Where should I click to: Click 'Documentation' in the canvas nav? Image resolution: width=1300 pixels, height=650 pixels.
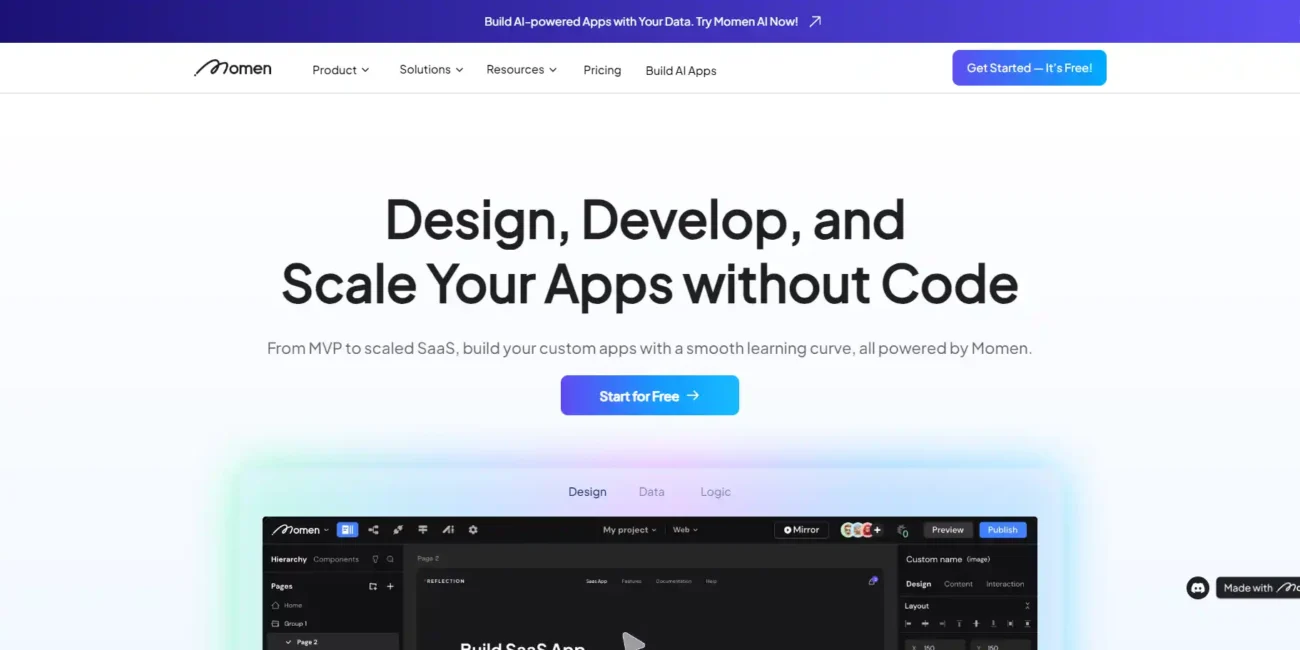pos(673,581)
